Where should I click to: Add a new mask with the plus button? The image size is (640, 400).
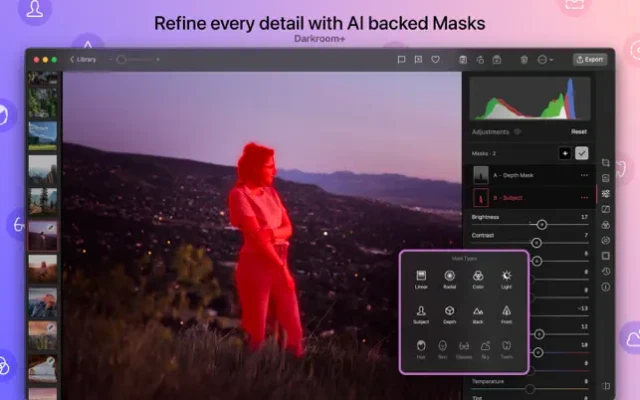tap(565, 153)
